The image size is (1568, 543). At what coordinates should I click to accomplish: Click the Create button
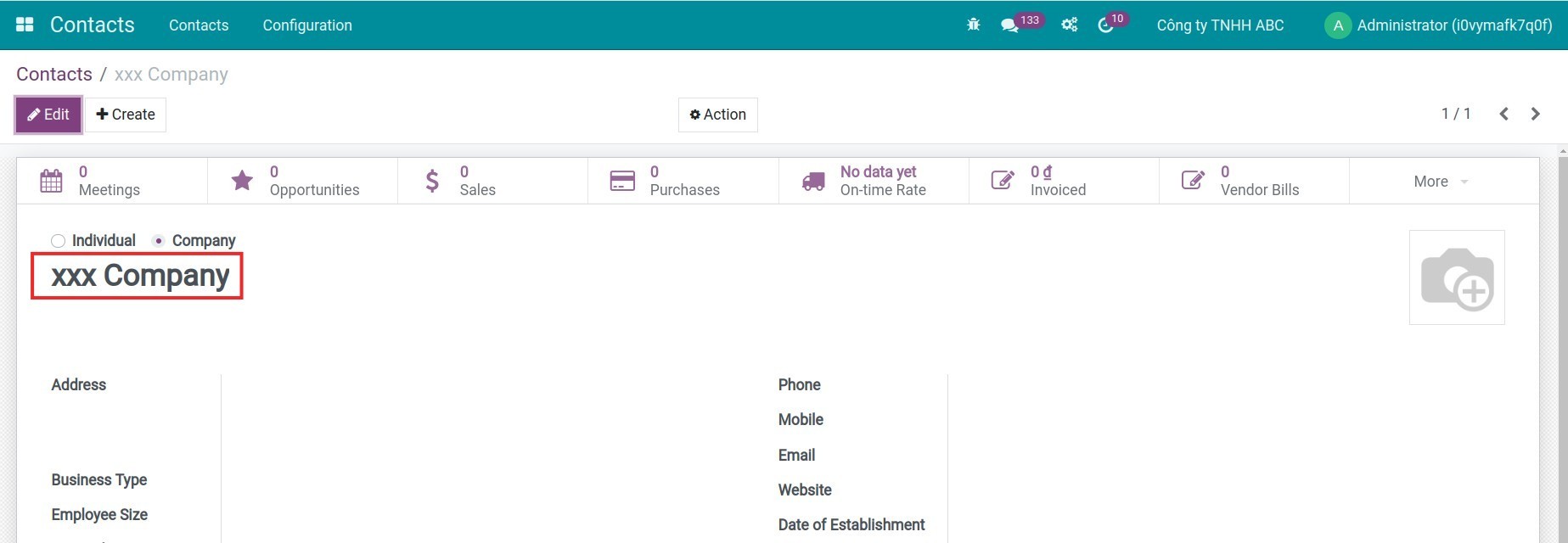tap(126, 115)
